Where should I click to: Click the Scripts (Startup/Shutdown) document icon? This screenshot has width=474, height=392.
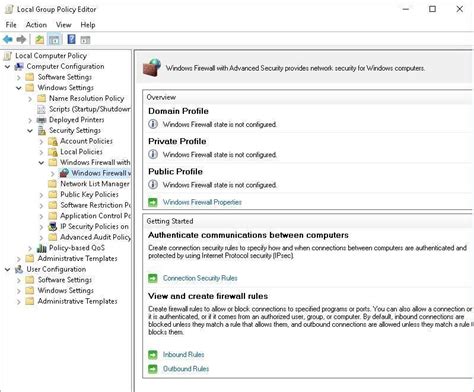41,109
